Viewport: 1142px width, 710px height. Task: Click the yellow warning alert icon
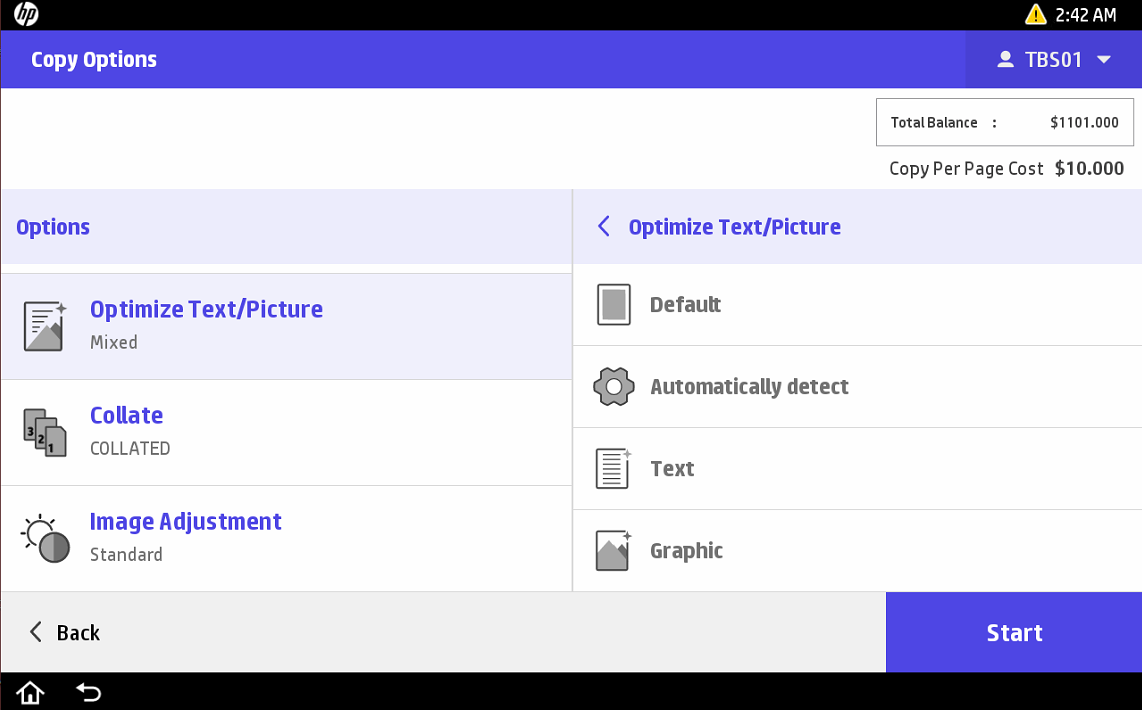pyautogui.click(x=1035, y=15)
